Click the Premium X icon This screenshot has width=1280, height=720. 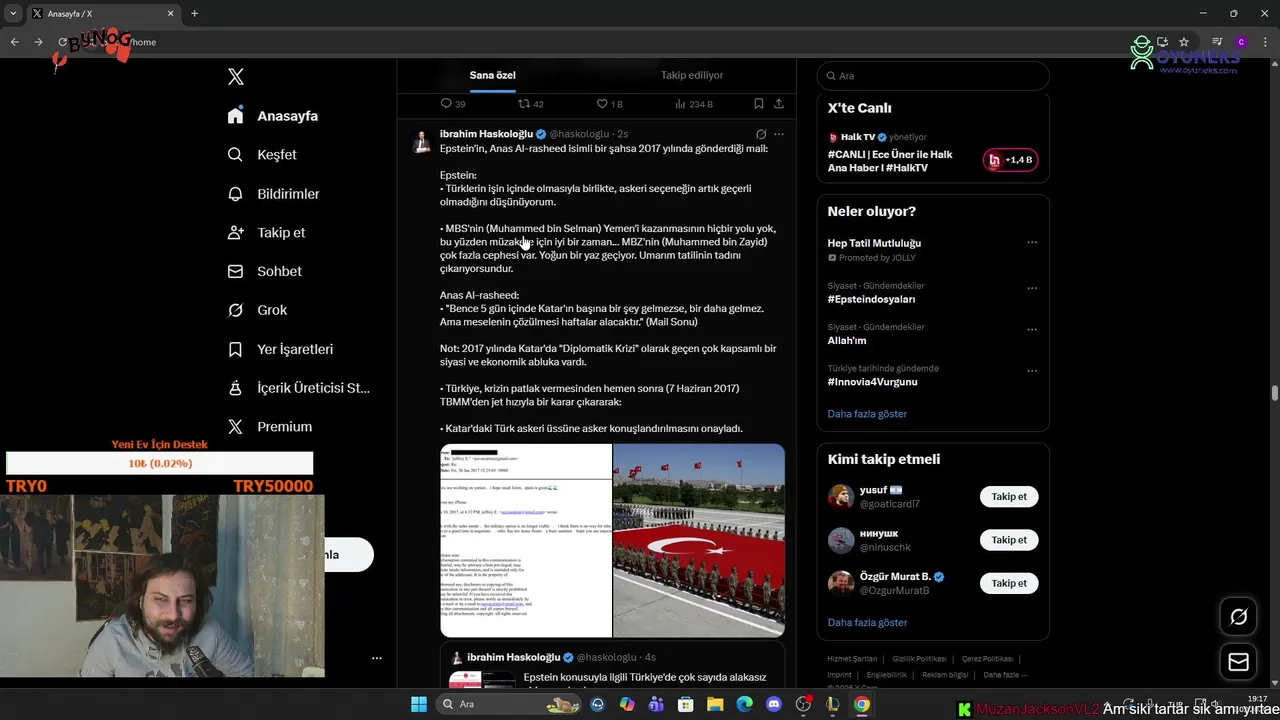235,427
